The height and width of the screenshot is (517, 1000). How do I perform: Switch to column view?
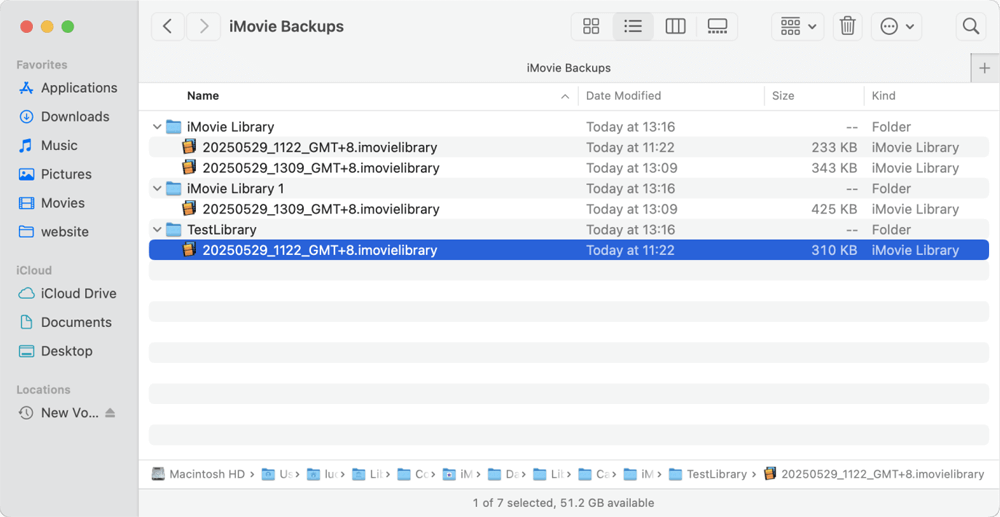675,27
